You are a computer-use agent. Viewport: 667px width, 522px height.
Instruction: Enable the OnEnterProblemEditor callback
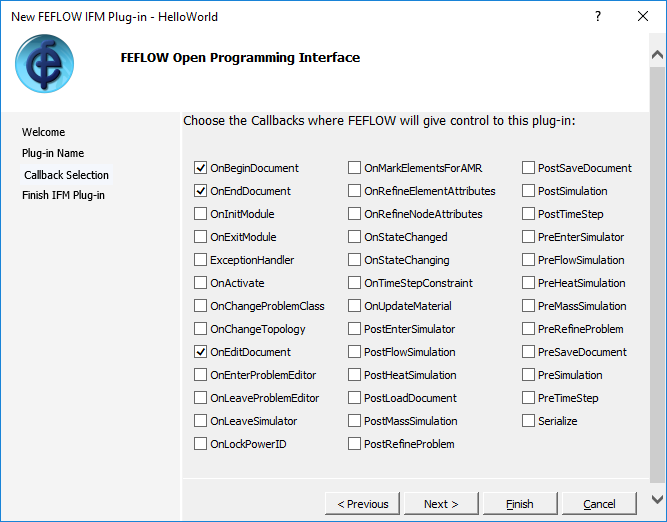pos(200,375)
